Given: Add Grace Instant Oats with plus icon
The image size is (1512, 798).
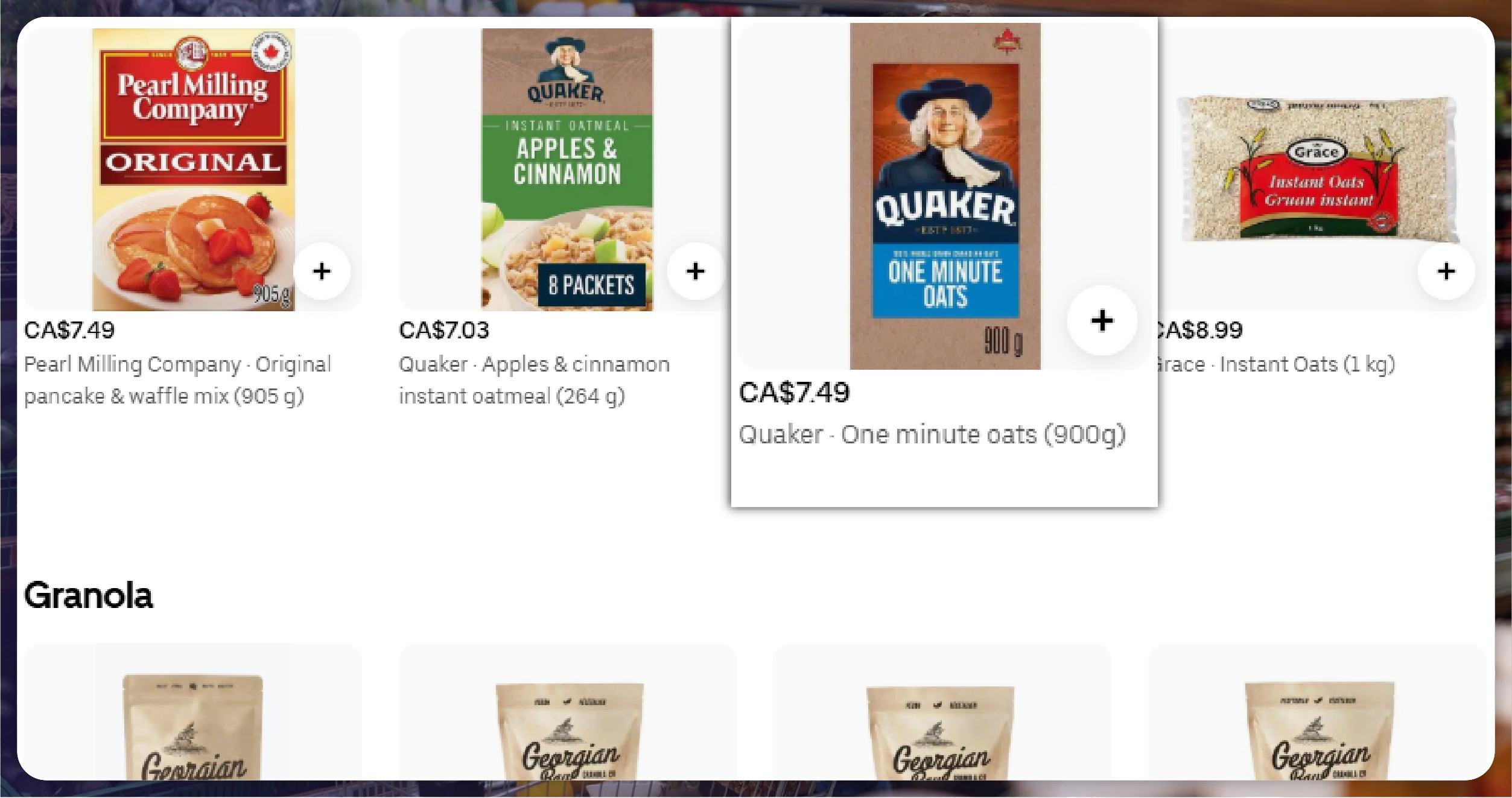Looking at the screenshot, I should point(1446,271).
